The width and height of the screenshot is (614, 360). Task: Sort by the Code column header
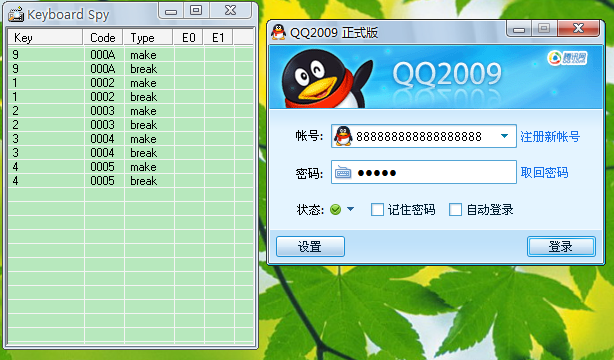(x=103, y=38)
